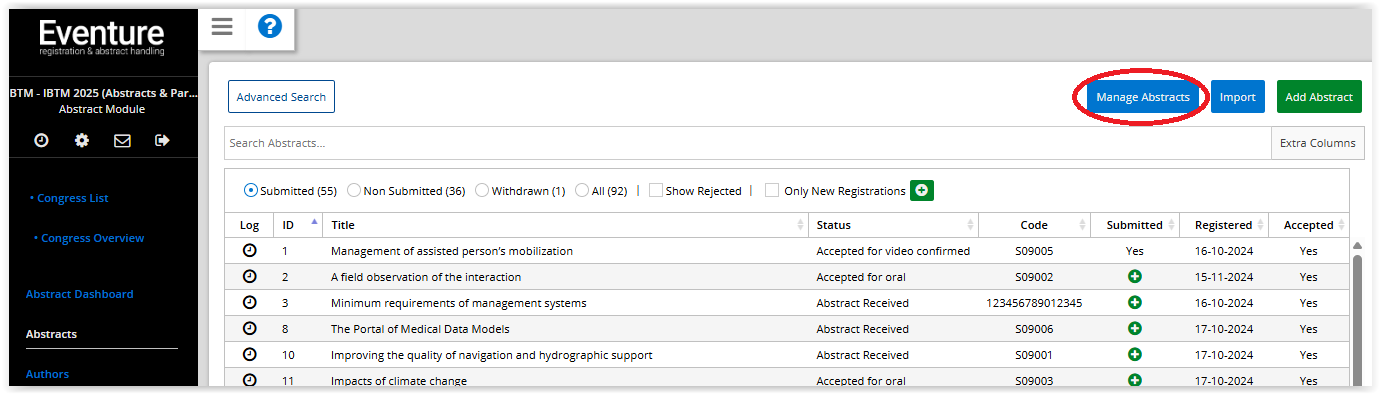The image size is (1380, 394).
Task: Click the green plus icon beside Only New Registrations
Action: coord(921,190)
